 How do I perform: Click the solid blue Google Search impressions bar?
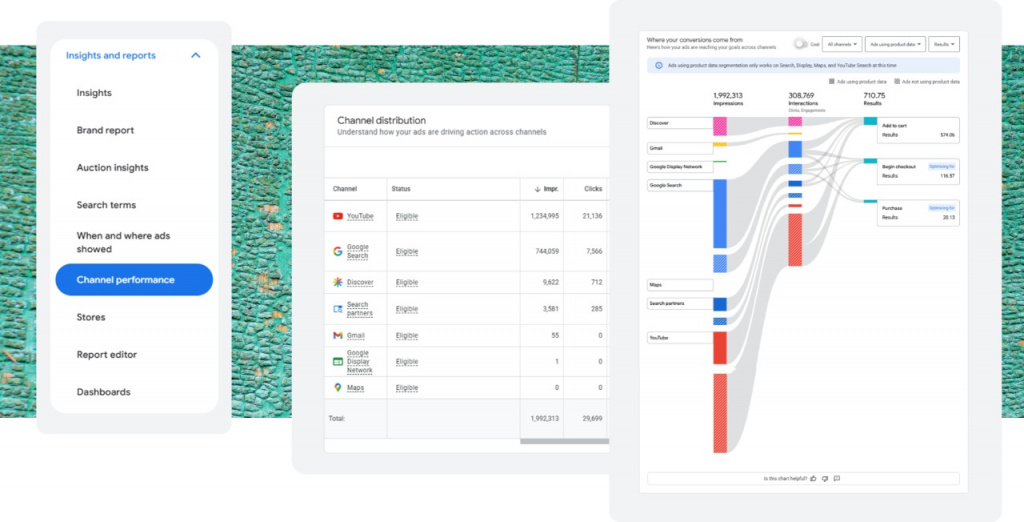[x=720, y=214]
